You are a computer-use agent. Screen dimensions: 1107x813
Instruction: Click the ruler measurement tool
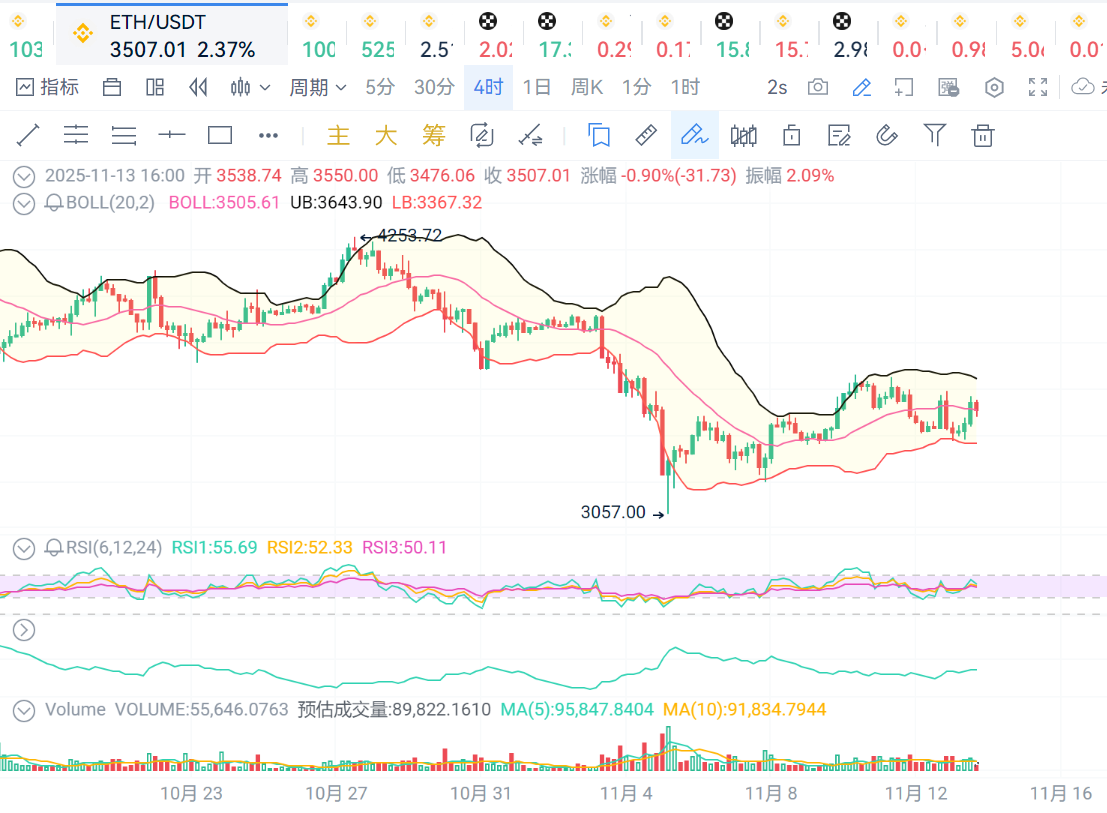646,135
